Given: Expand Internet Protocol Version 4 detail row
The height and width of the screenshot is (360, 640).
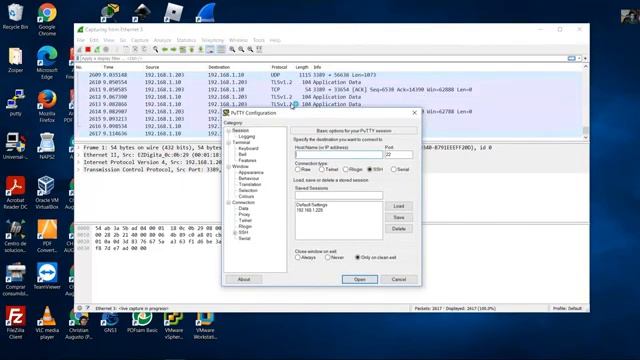Looking at the screenshot, I should 79,162.
